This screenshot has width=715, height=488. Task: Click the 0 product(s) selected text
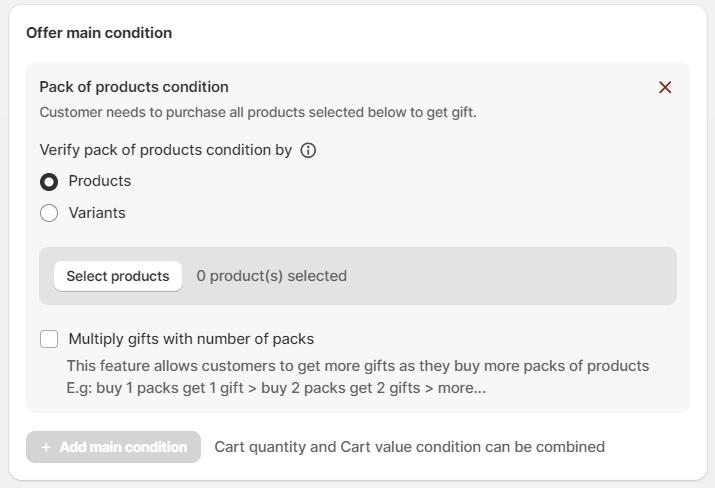pyautogui.click(x=272, y=276)
